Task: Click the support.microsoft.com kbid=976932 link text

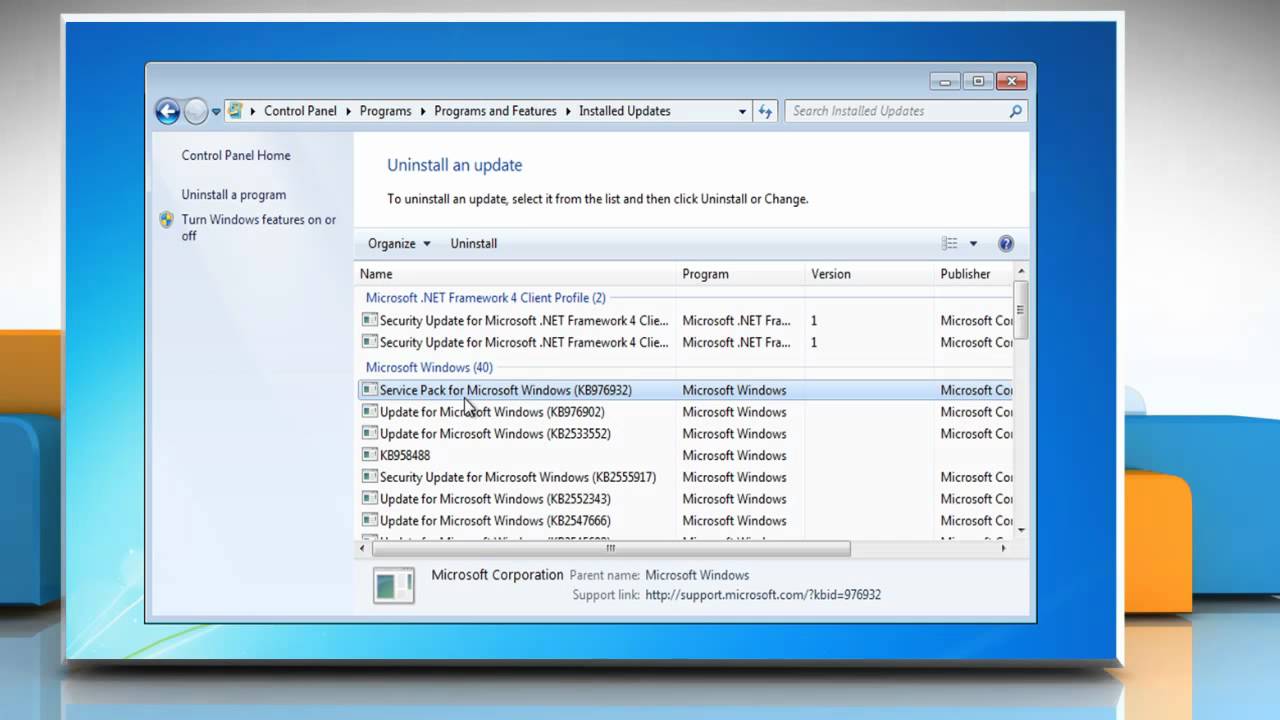Action: (763, 595)
